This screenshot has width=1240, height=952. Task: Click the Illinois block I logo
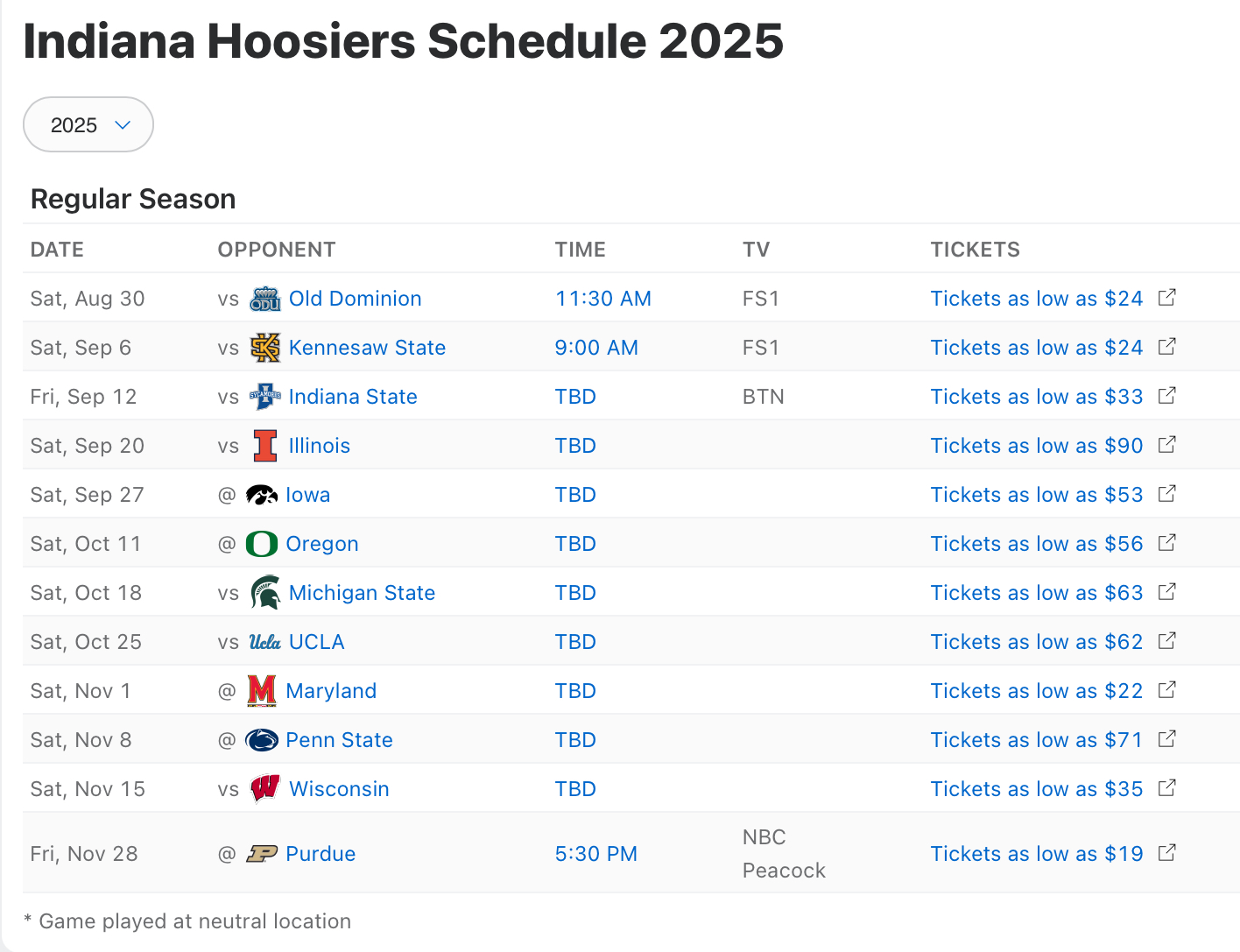point(264,446)
